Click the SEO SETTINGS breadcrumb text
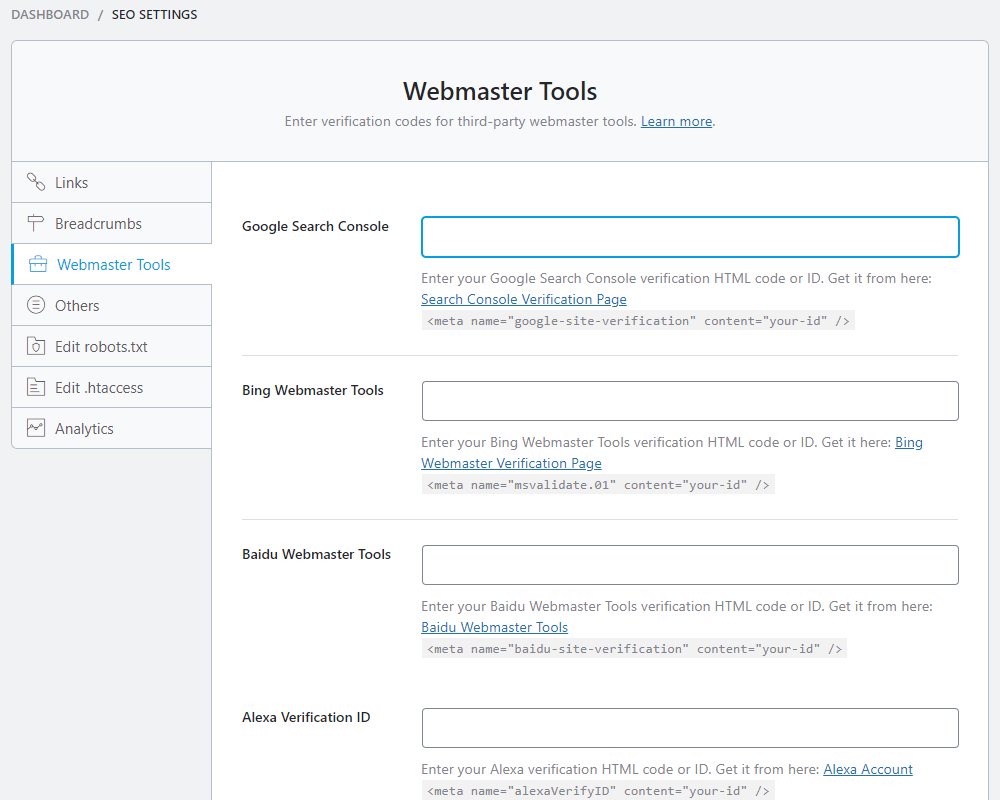Viewport: 1000px width, 800px height. click(x=154, y=15)
